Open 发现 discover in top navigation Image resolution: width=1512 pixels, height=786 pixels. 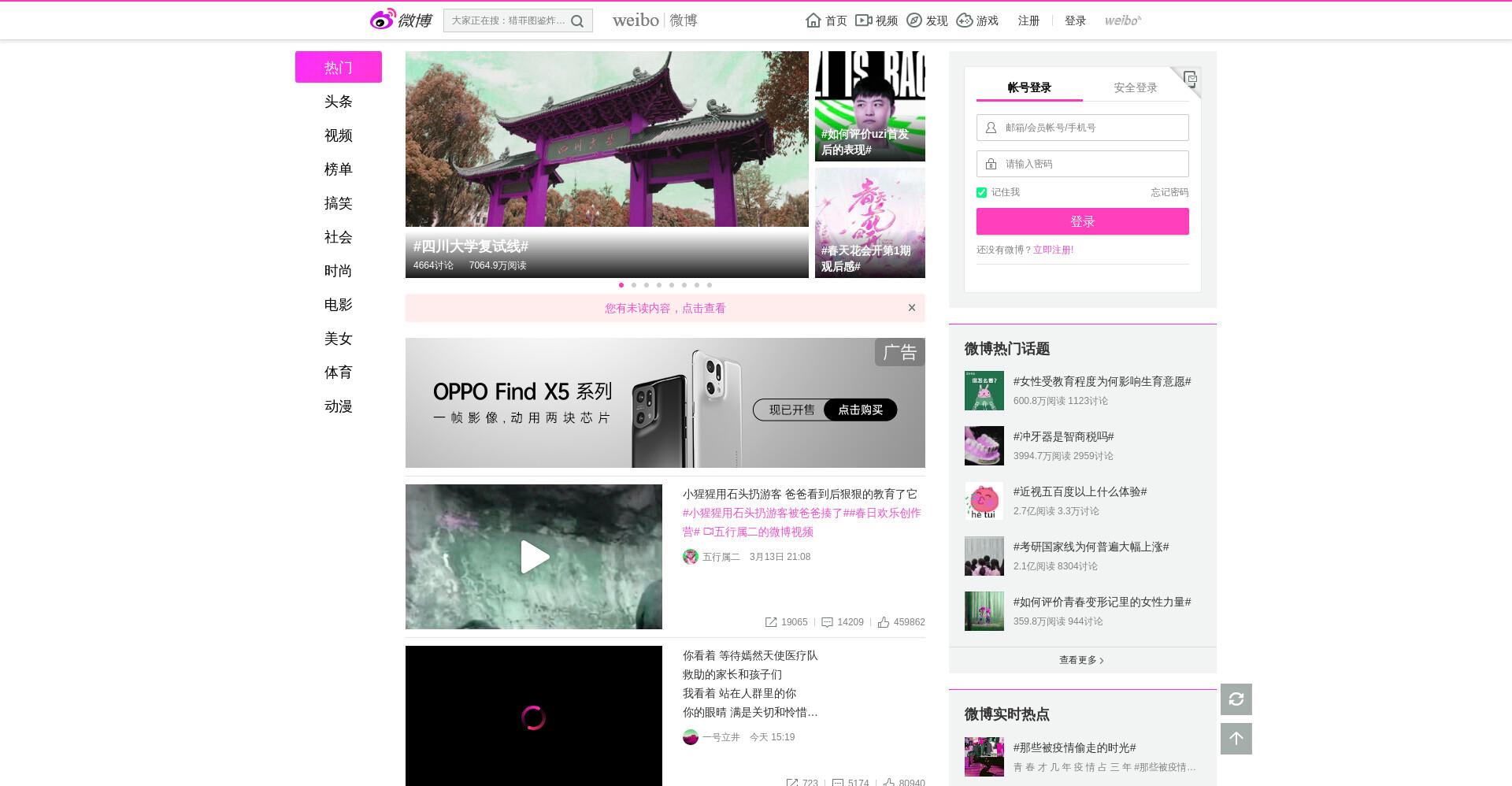pyautogui.click(x=927, y=20)
